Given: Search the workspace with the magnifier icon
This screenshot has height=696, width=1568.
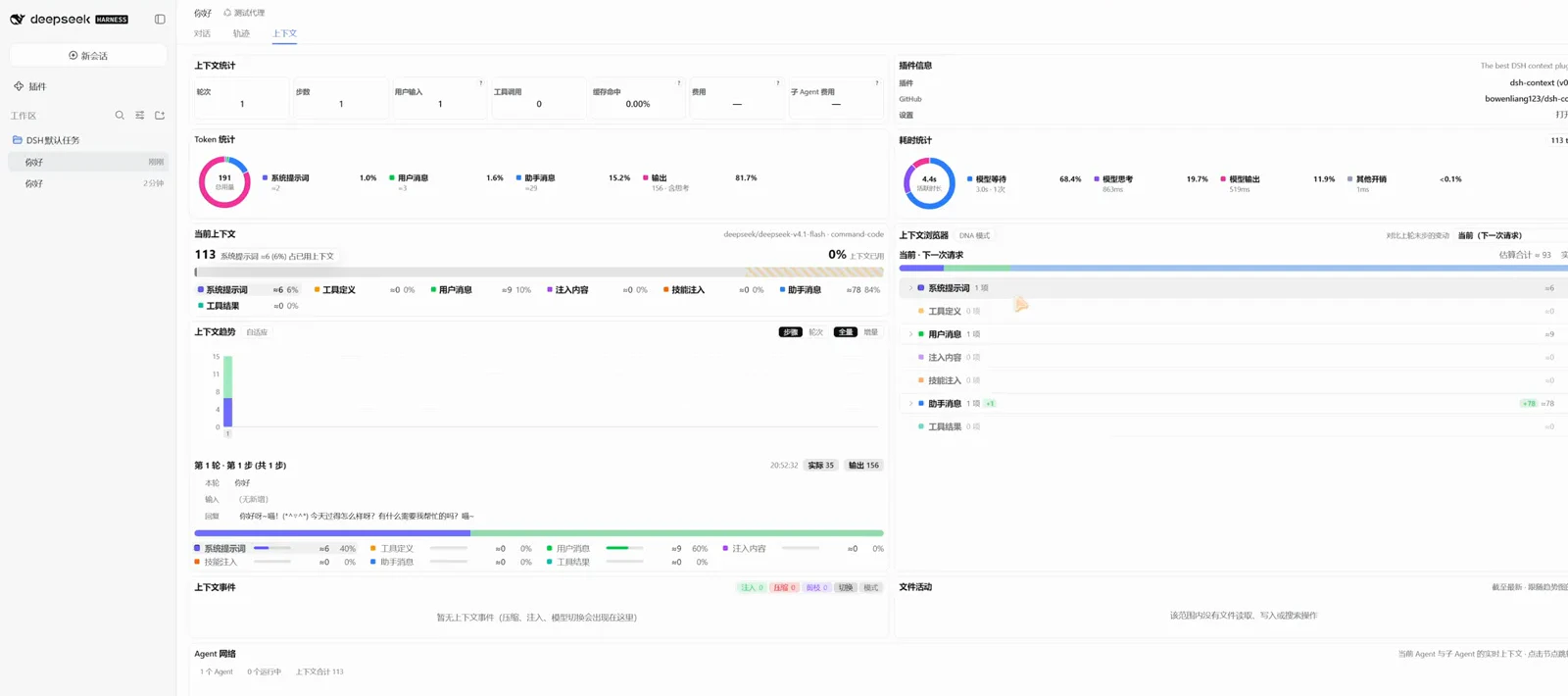Looking at the screenshot, I should point(120,115).
